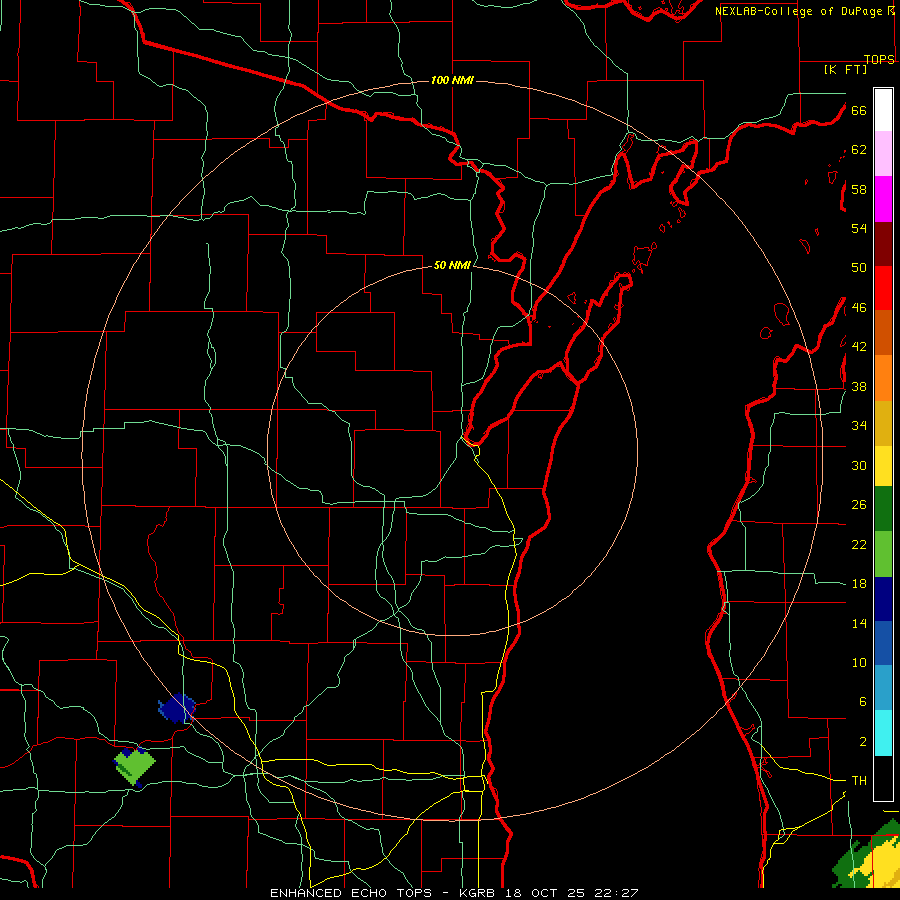Image resolution: width=900 pixels, height=900 pixels.
Task: Click the navy blue radar echo blob
Action: click(x=177, y=708)
